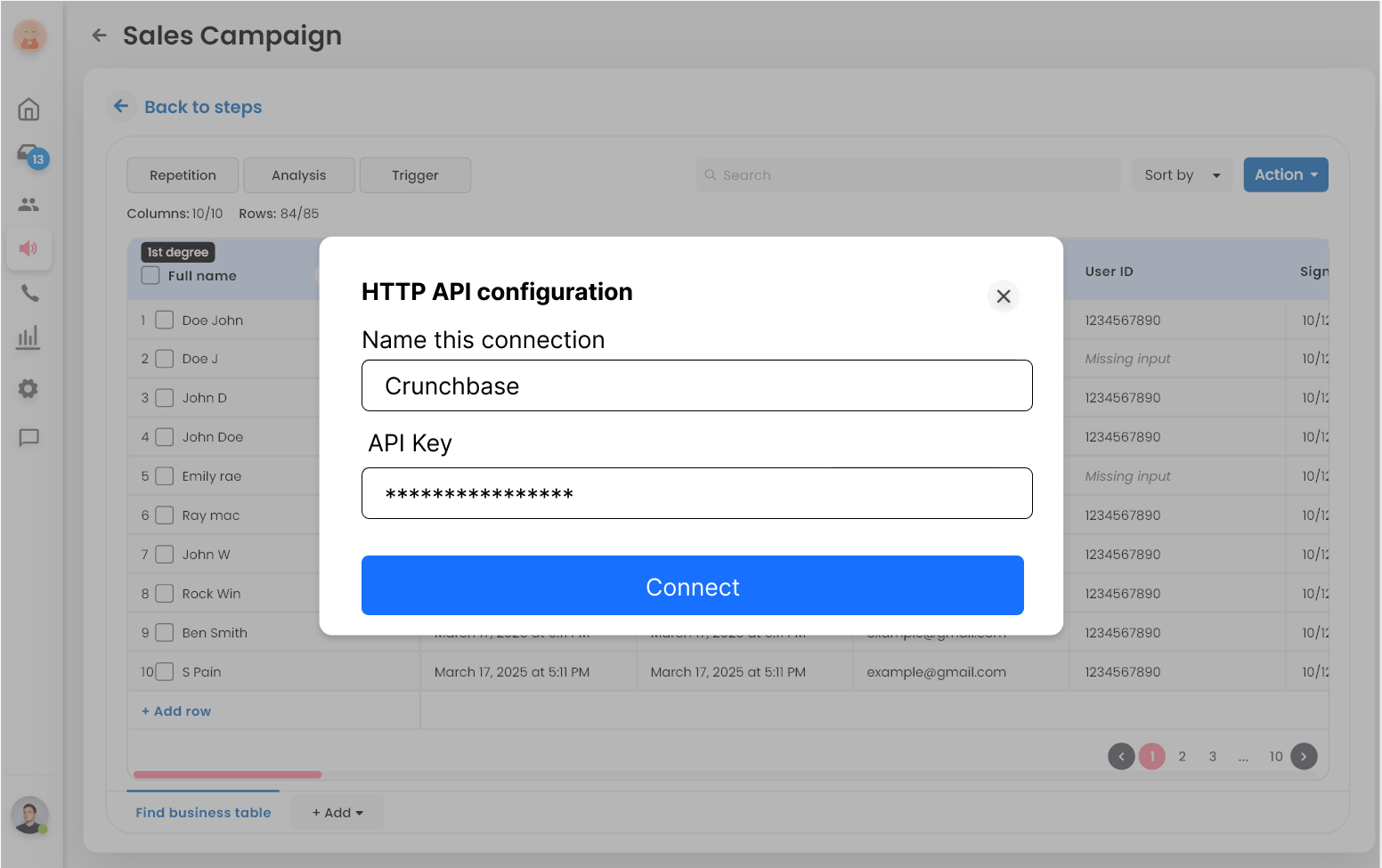Check the John Doe row checkbox
Image resolution: width=1382 pixels, height=868 pixels.
165,437
